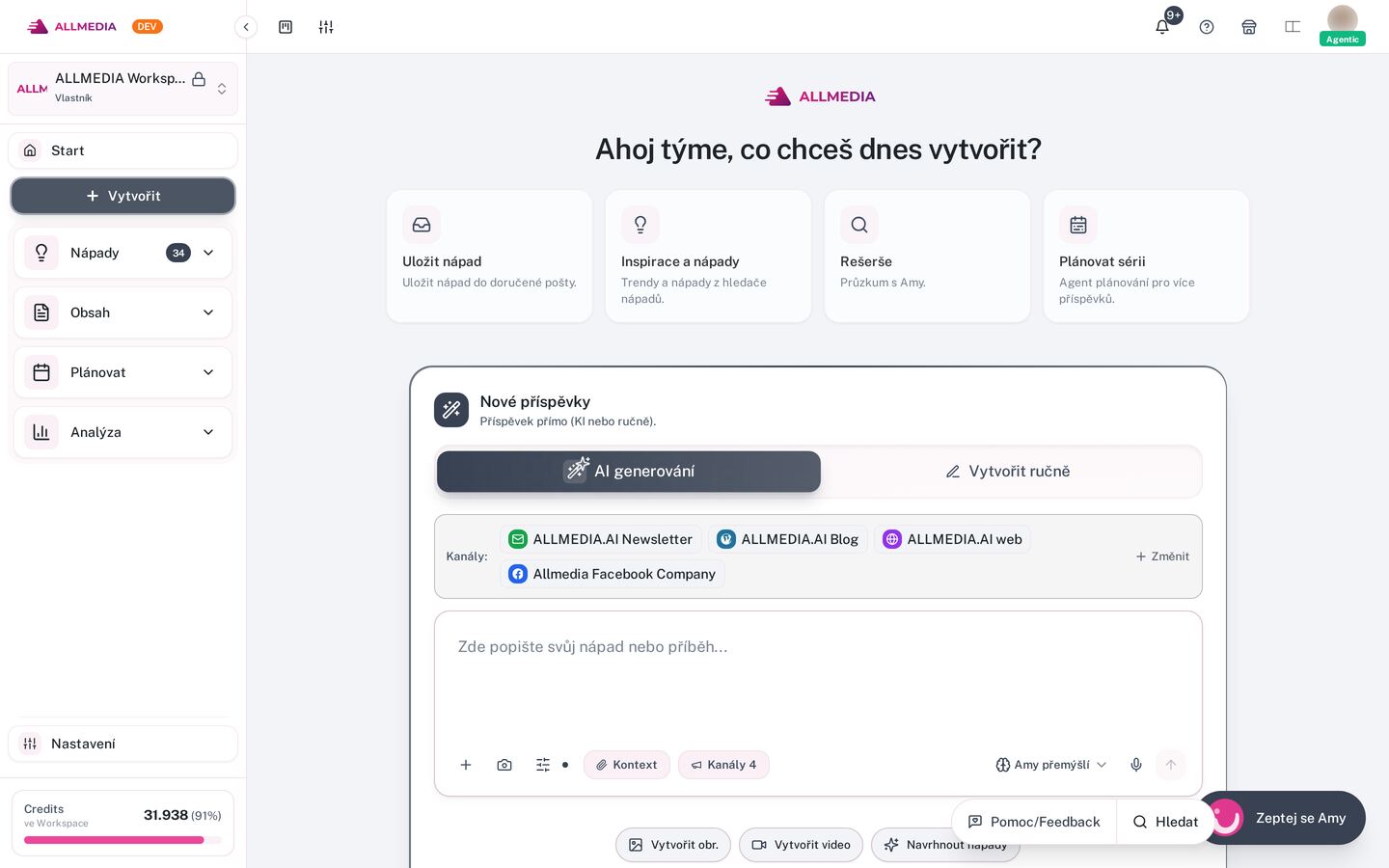Switch to the AI generování tab
The width and height of the screenshot is (1389, 868).
629,472
